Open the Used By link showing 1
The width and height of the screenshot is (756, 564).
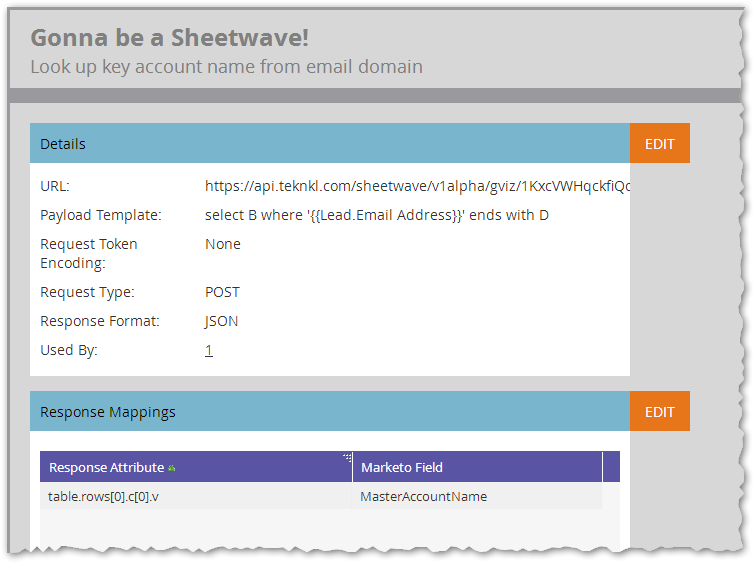click(209, 350)
